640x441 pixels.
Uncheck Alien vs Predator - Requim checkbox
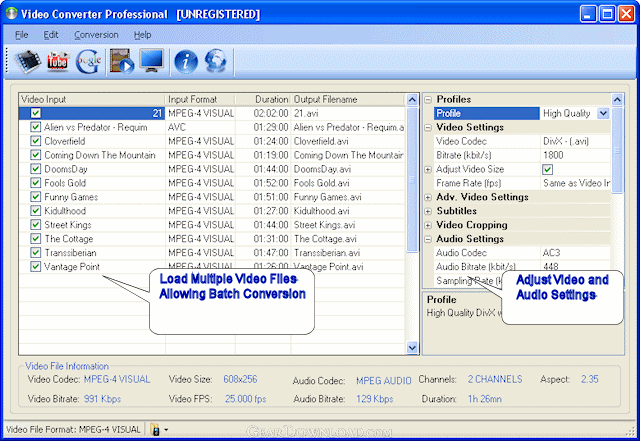pos(36,127)
